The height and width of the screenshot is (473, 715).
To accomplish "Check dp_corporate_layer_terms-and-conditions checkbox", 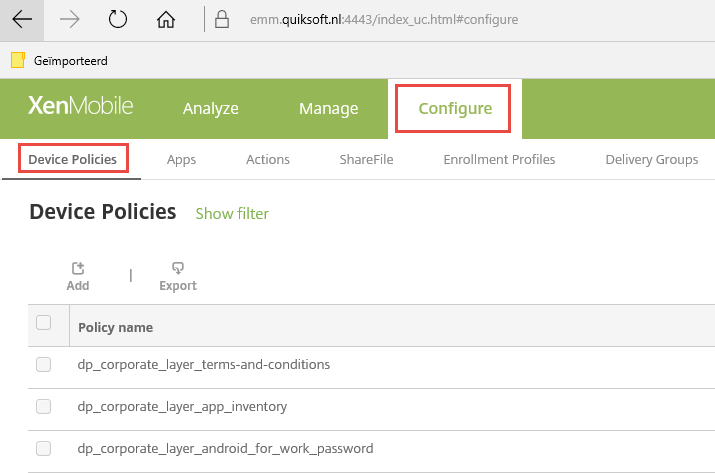I will point(43,365).
